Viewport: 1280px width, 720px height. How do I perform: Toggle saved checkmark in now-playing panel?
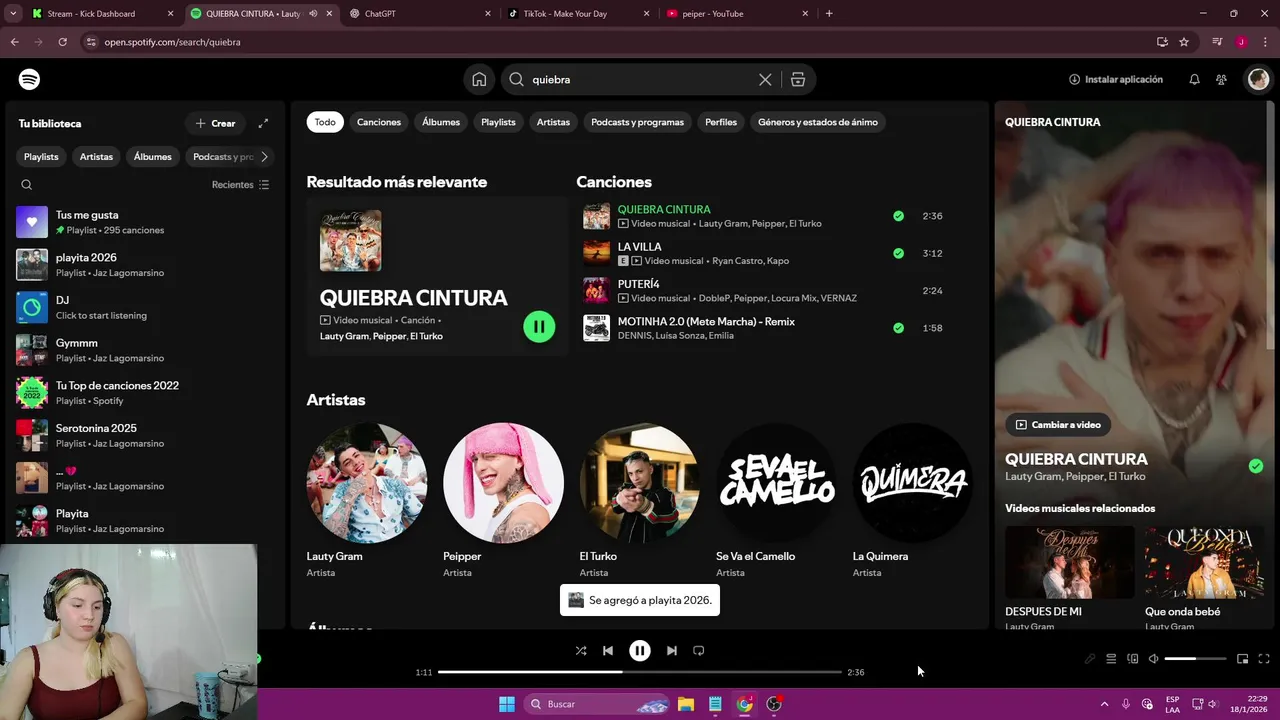click(x=1256, y=466)
